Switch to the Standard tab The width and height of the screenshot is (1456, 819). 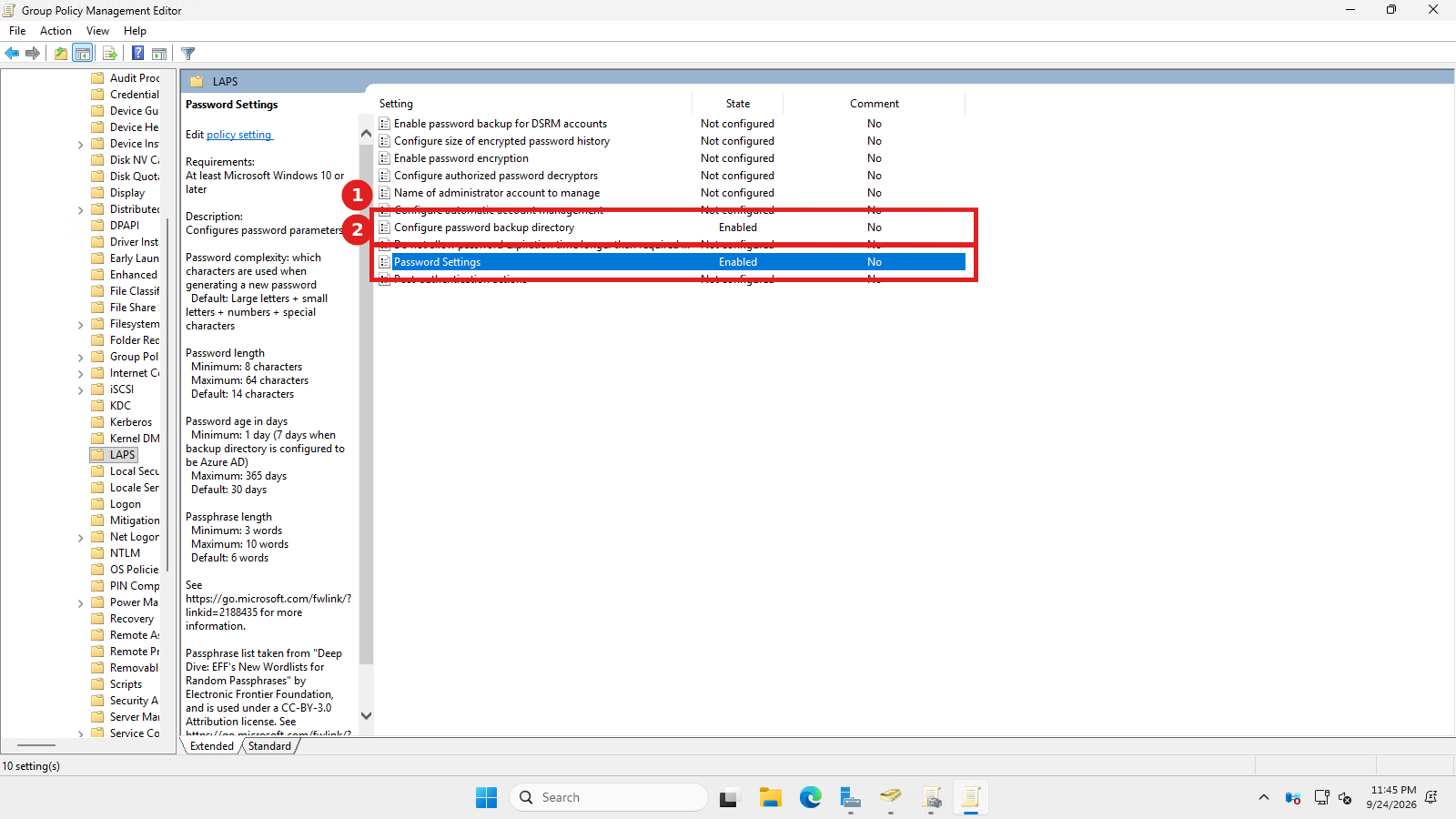(270, 746)
